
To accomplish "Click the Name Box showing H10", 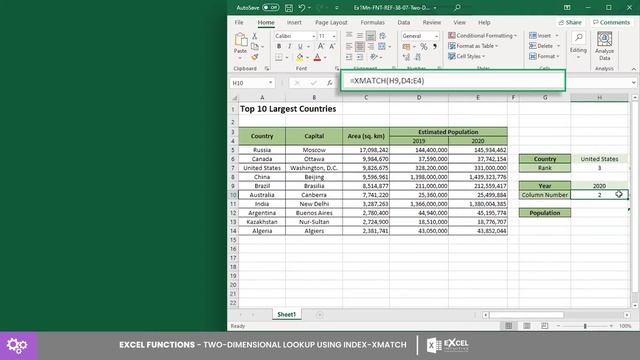I will (x=252, y=83).
